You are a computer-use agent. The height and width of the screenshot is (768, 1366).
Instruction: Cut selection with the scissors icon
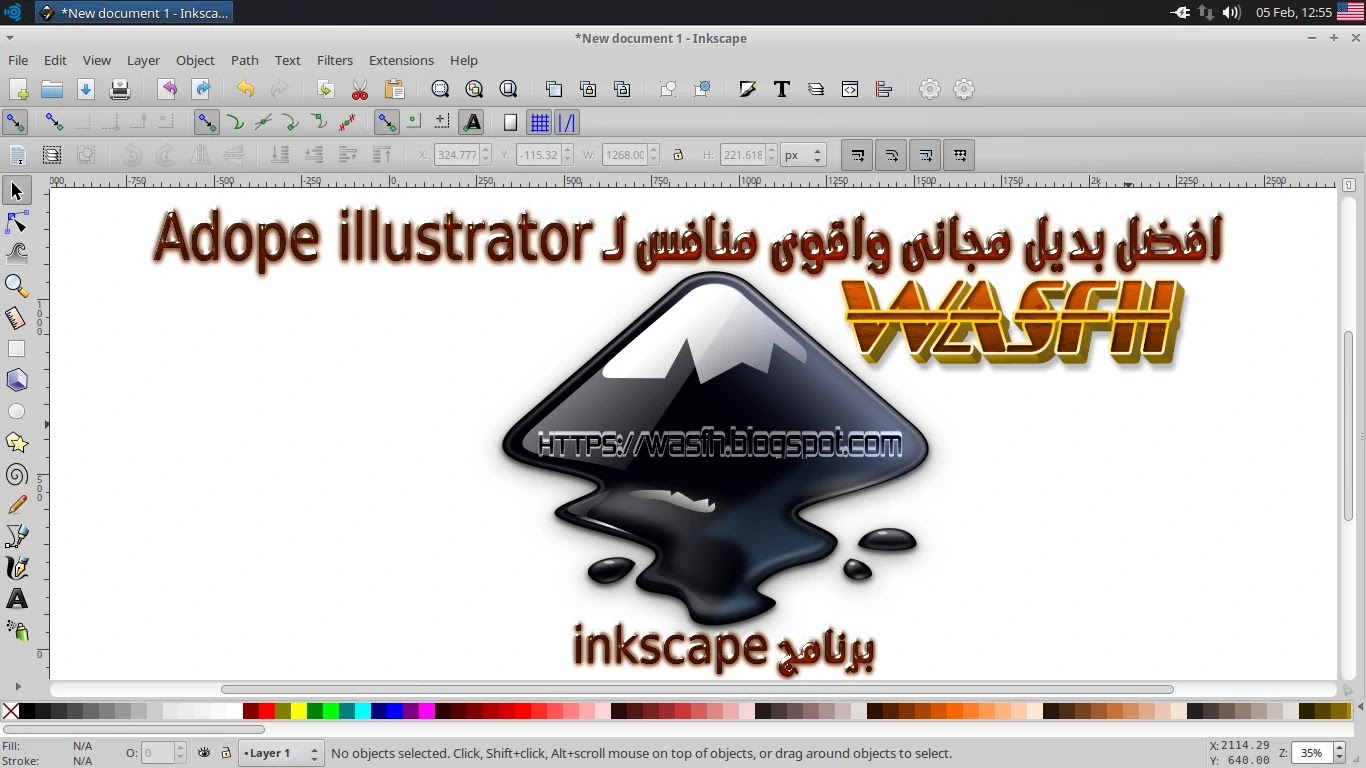coord(360,89)
